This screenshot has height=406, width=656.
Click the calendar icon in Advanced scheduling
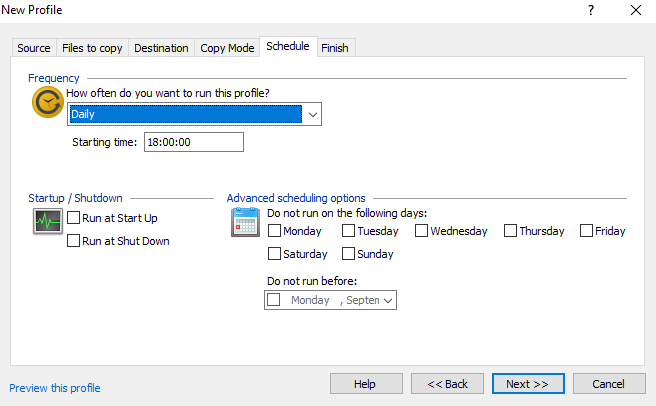[246, 221]
